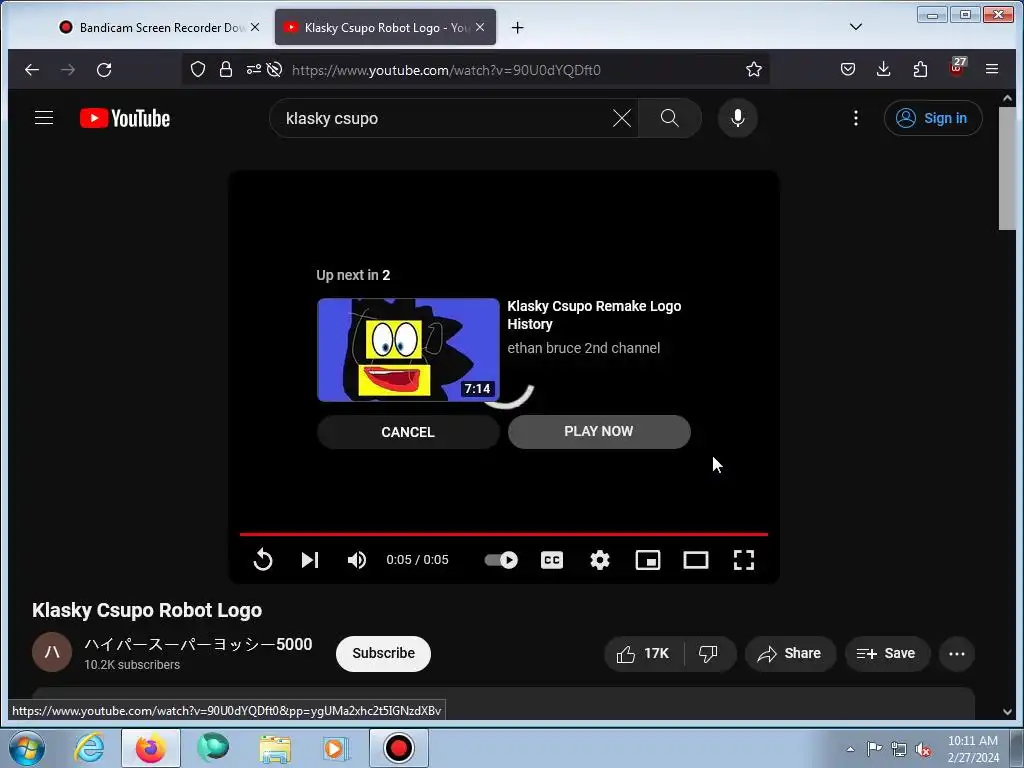The width and height of the screenshot is (1024, 768).
Task: Close the Klasky Csupo Robot Logo tab
Action: click(480, 27)
